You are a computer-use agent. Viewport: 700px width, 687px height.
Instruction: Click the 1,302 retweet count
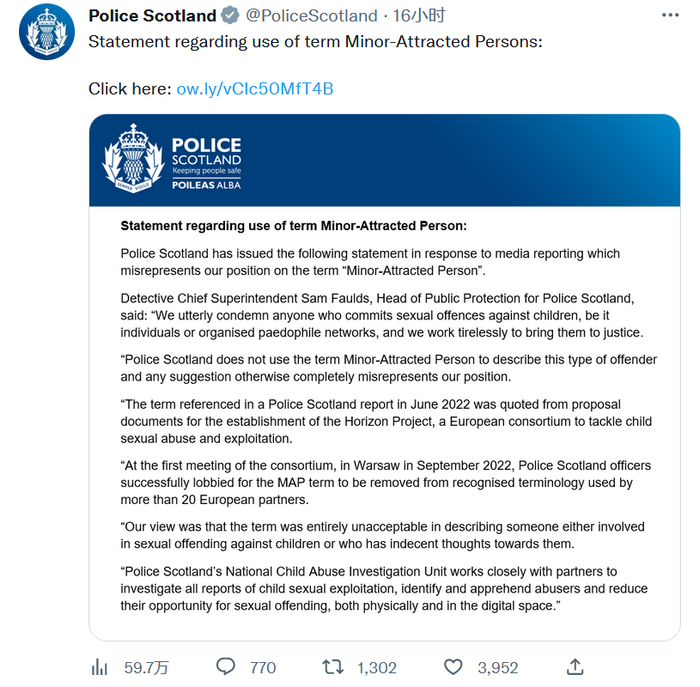(377, 667)
